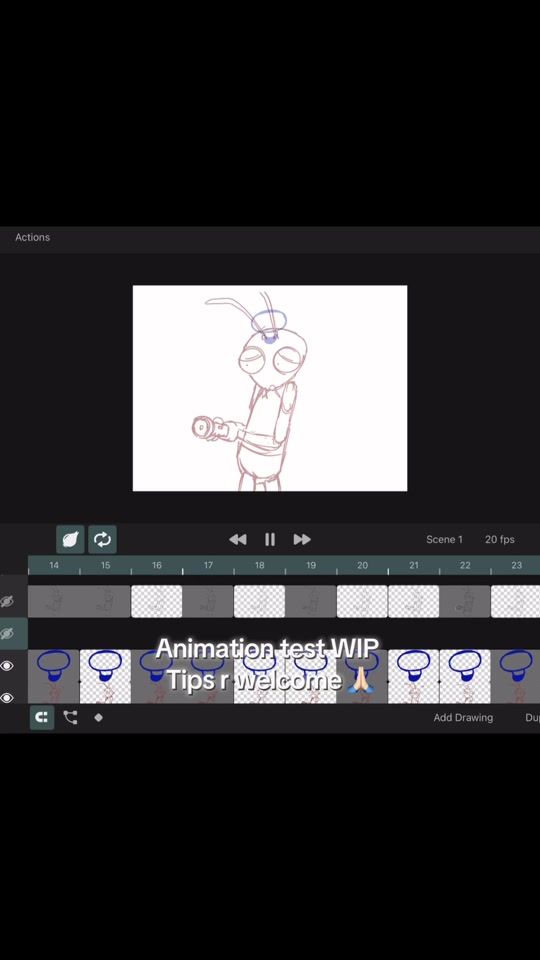
Task: Change the 20 fps setting
Action: [500, 539]
